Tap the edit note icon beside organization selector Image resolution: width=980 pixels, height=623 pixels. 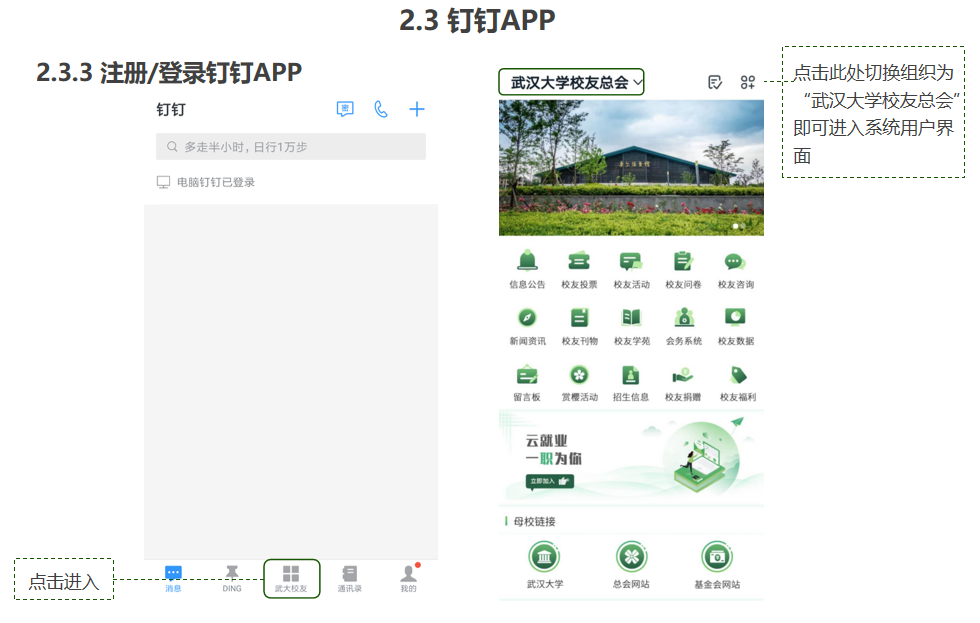(x=715, y=82)
